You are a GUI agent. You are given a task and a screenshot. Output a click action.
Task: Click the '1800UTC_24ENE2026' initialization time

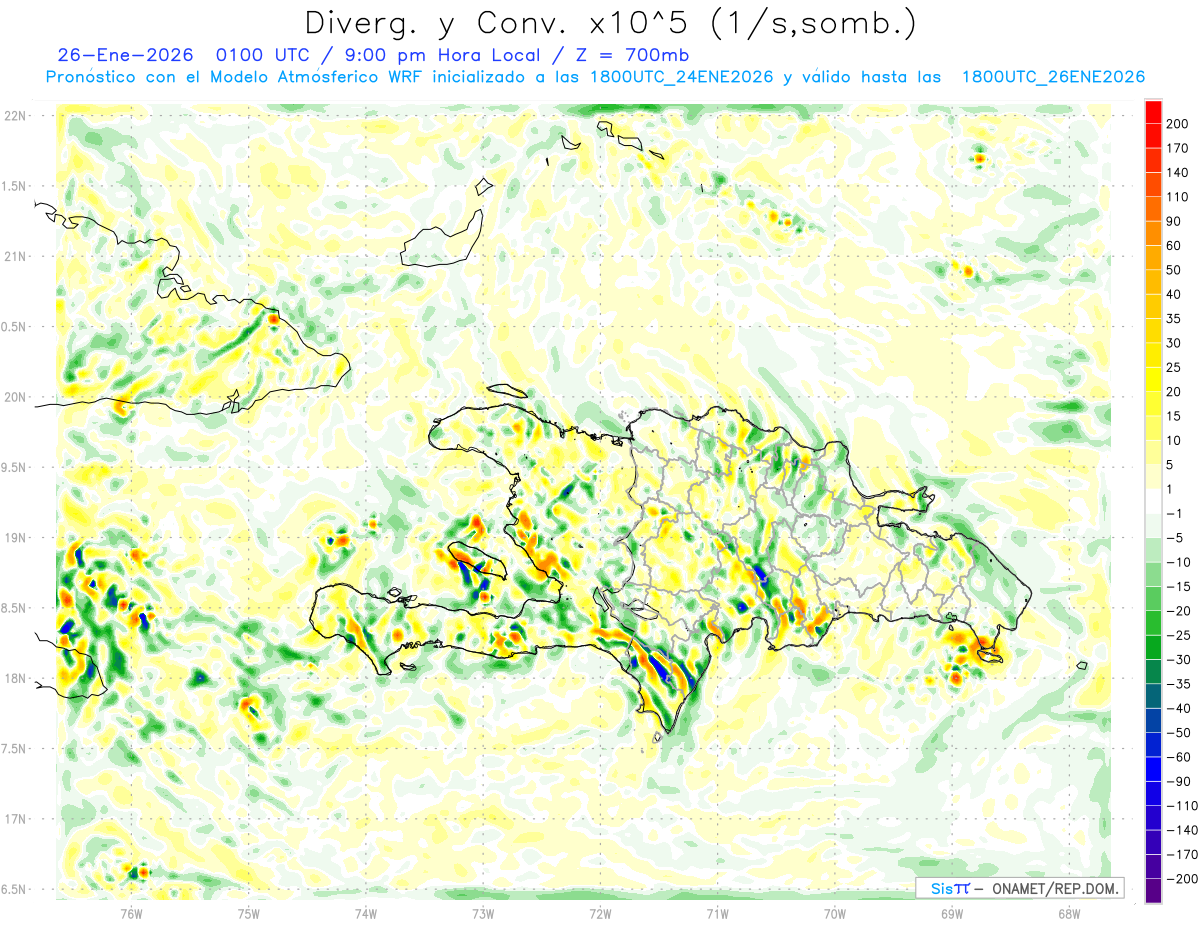(681, 77)
